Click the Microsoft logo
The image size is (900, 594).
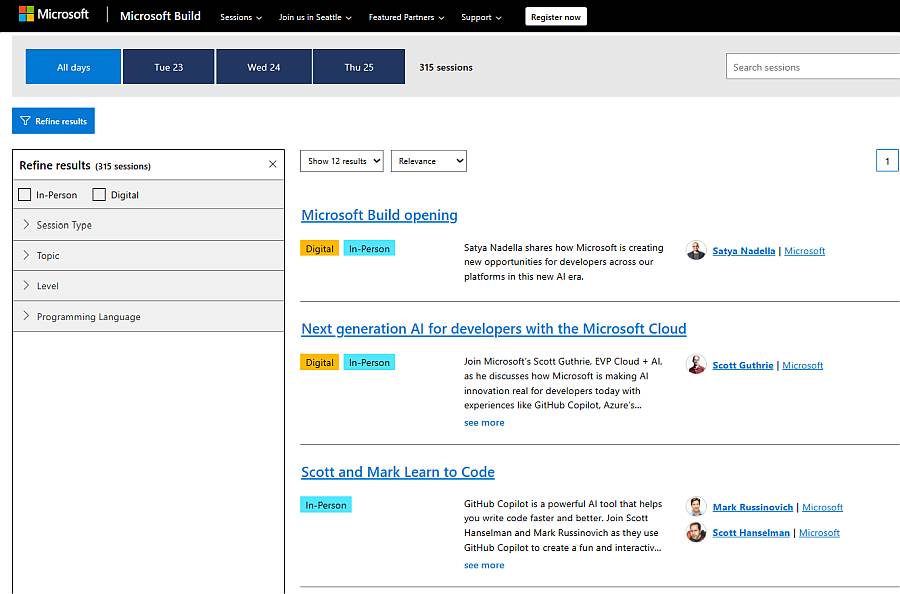(x=54, y=14)
